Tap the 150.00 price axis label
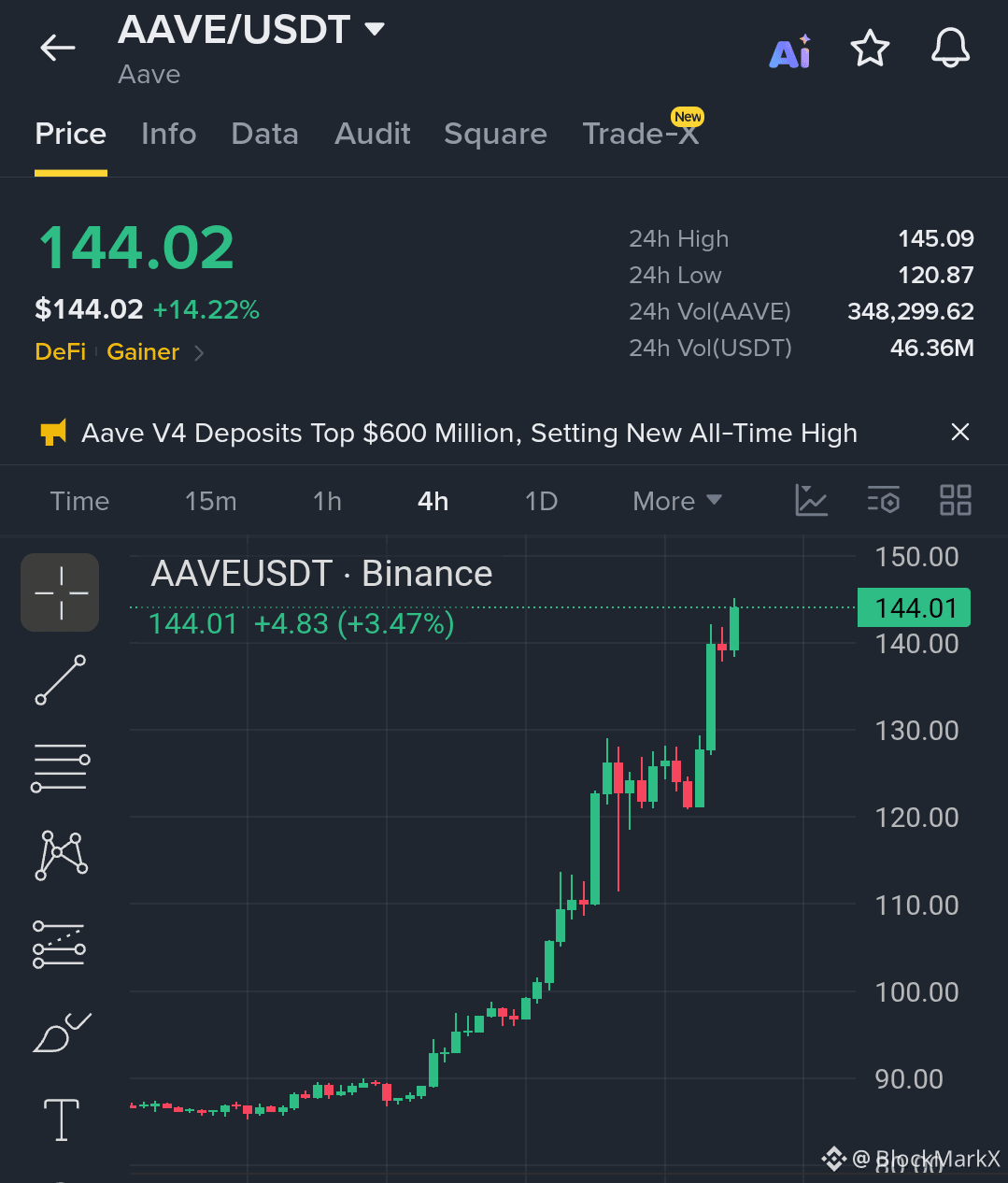 pos(917,557)
